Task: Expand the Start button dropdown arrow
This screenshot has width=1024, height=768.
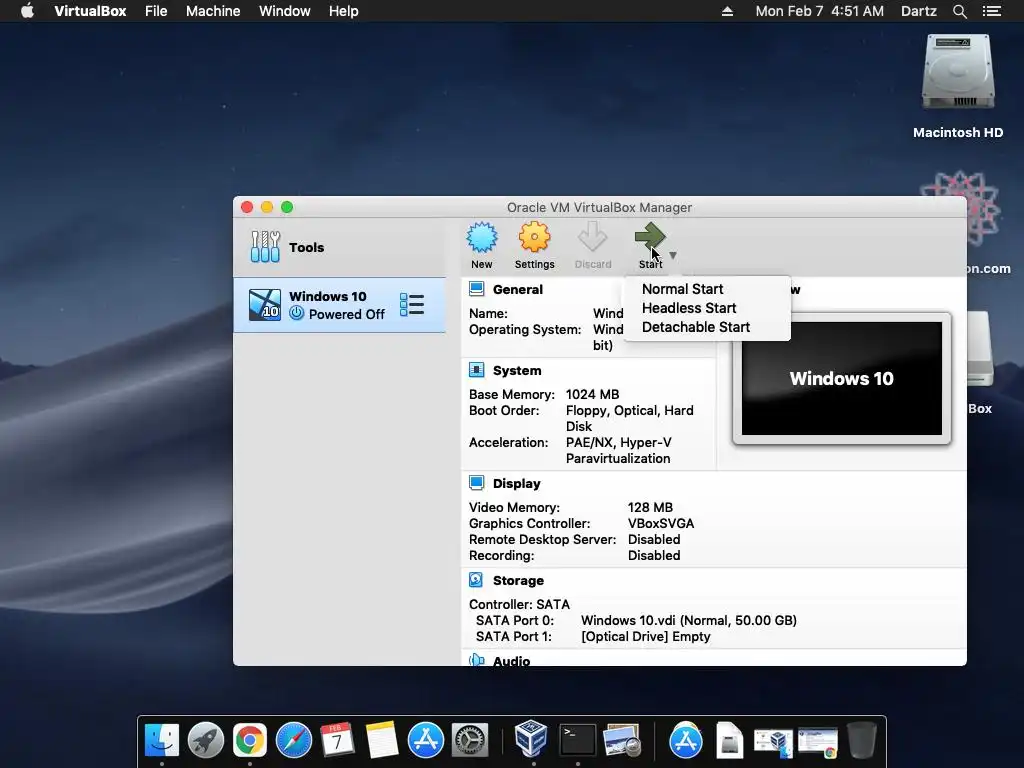Action: (x=673, y=255)
